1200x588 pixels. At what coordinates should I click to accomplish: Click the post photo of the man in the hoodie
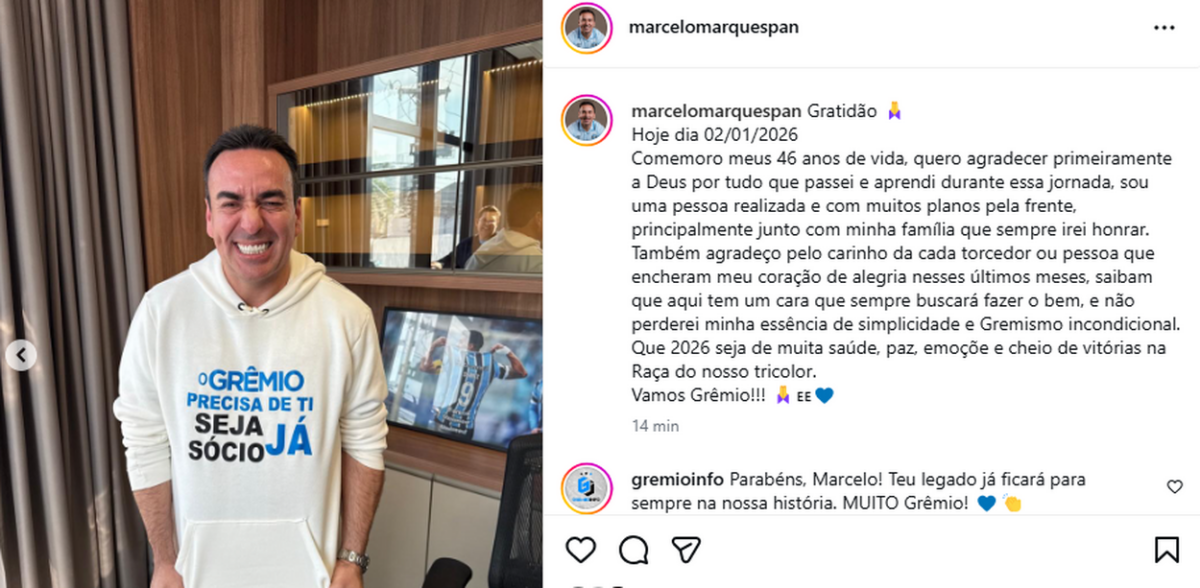(271, 294)
